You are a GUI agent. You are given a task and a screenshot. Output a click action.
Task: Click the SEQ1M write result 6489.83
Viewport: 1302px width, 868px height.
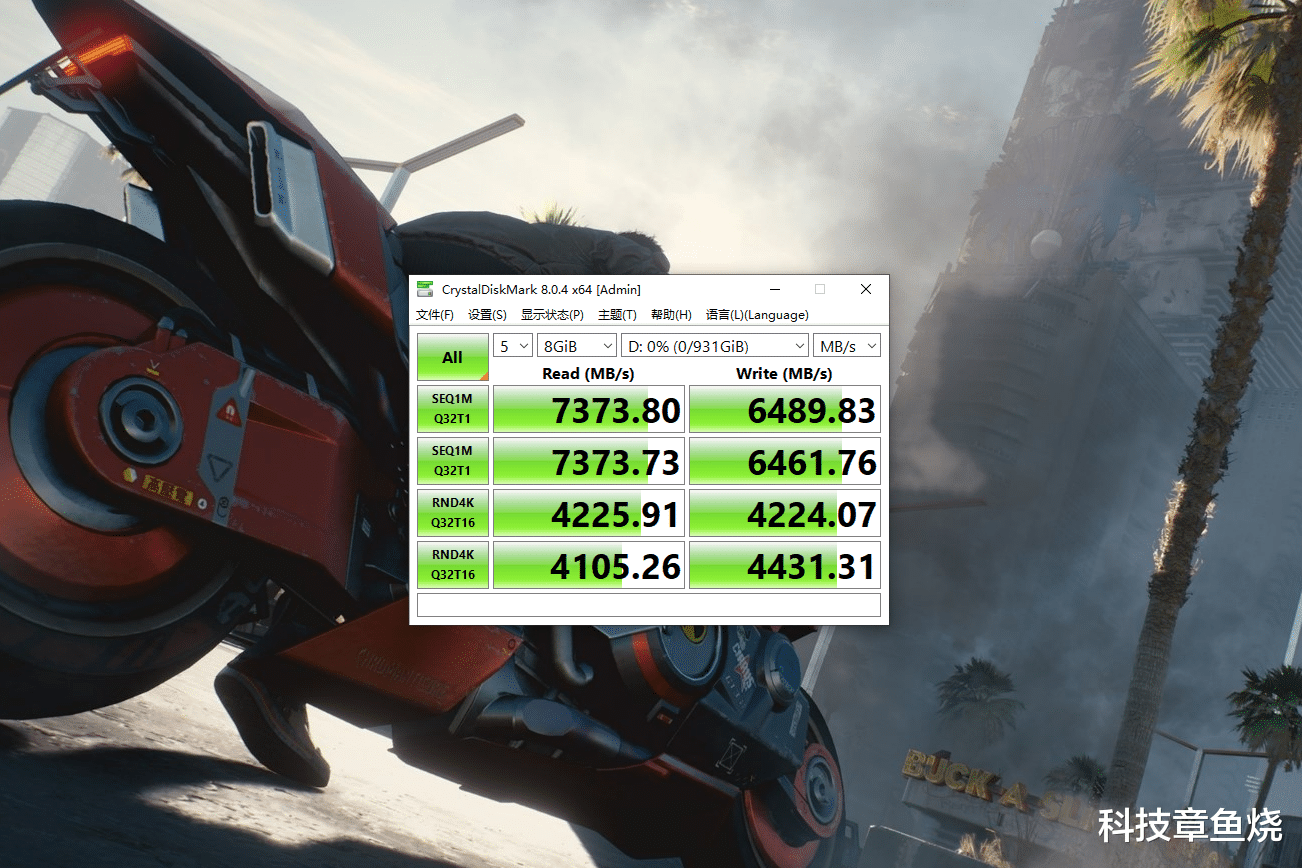784,409
